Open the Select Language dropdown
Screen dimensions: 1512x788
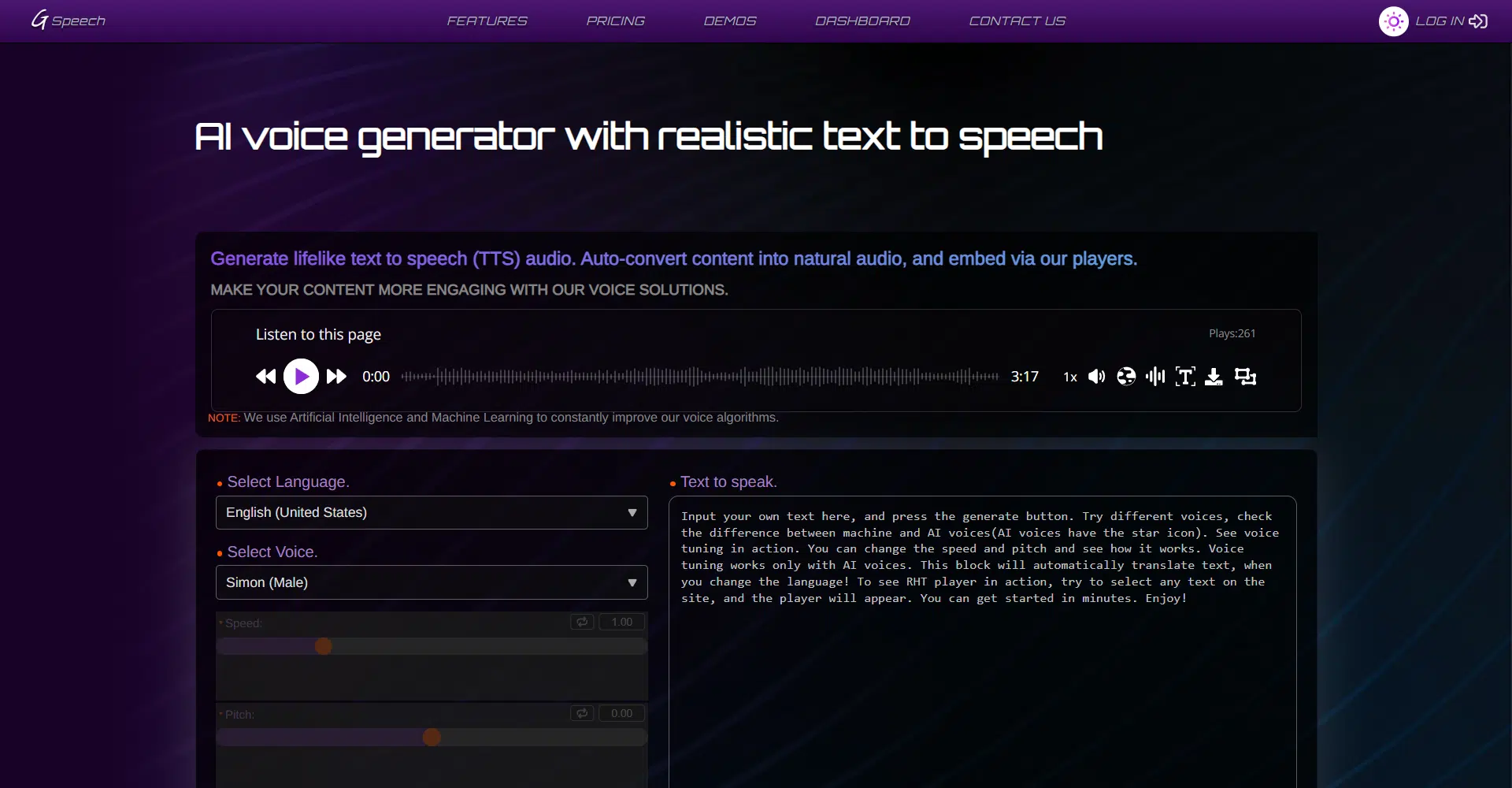pos(432,512)
